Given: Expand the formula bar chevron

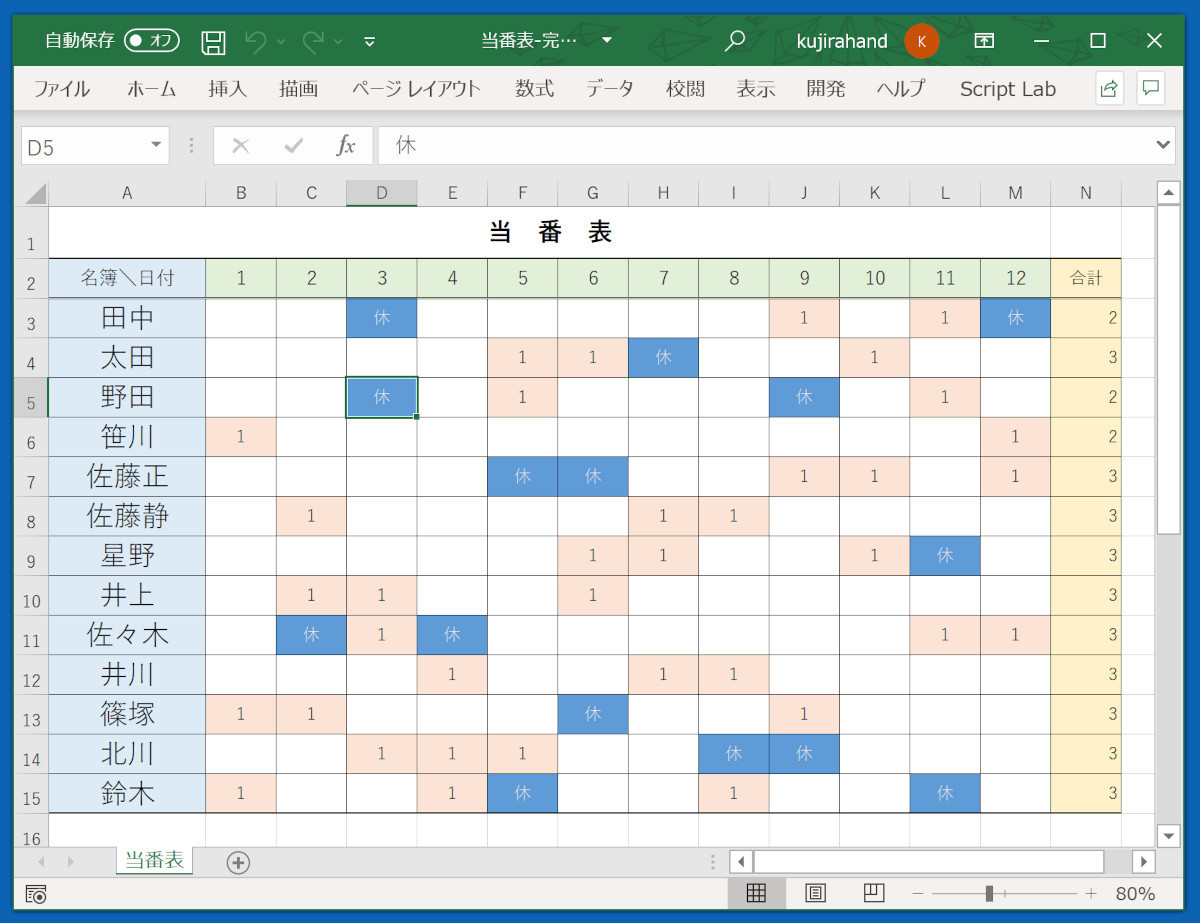Looking at the screenshot, I should tap(1163, 146).
